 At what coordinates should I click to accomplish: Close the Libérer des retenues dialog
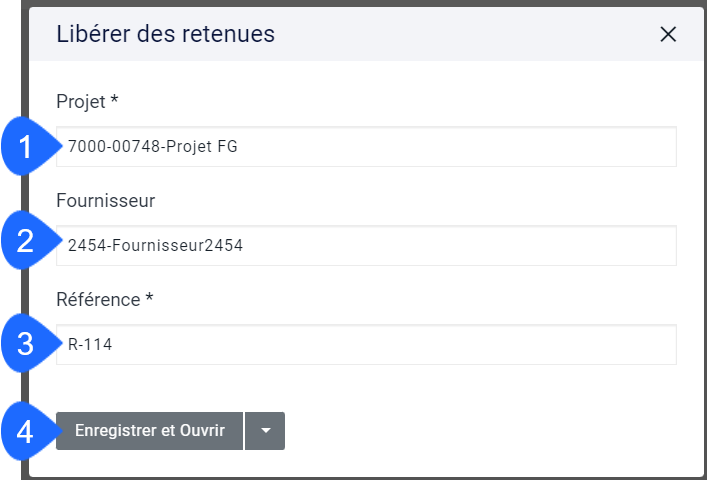pos(668,34)
